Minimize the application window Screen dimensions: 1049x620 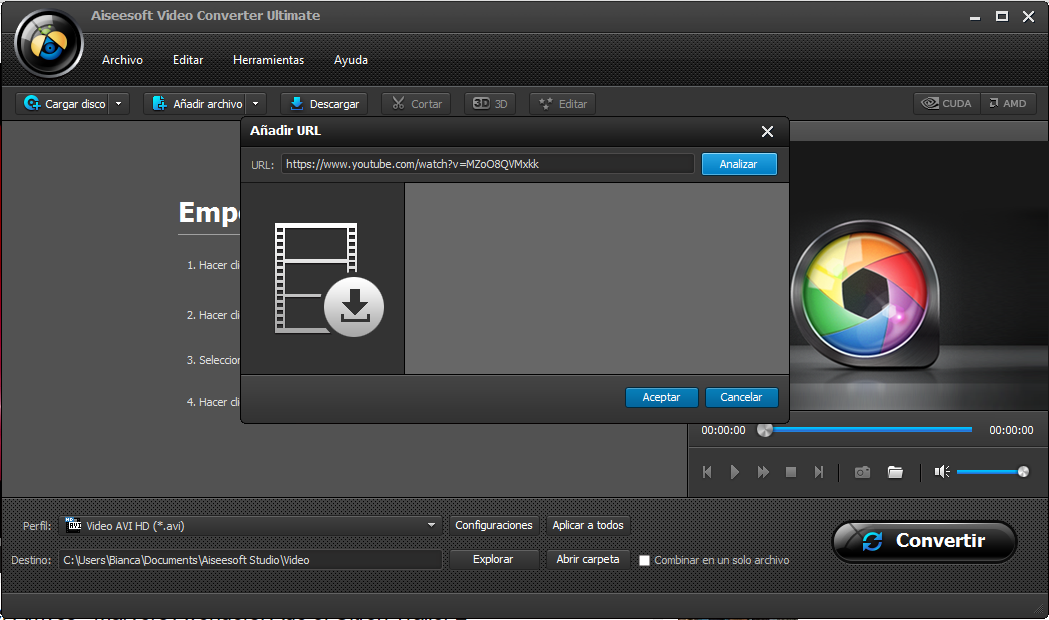[x=975, y=17]
